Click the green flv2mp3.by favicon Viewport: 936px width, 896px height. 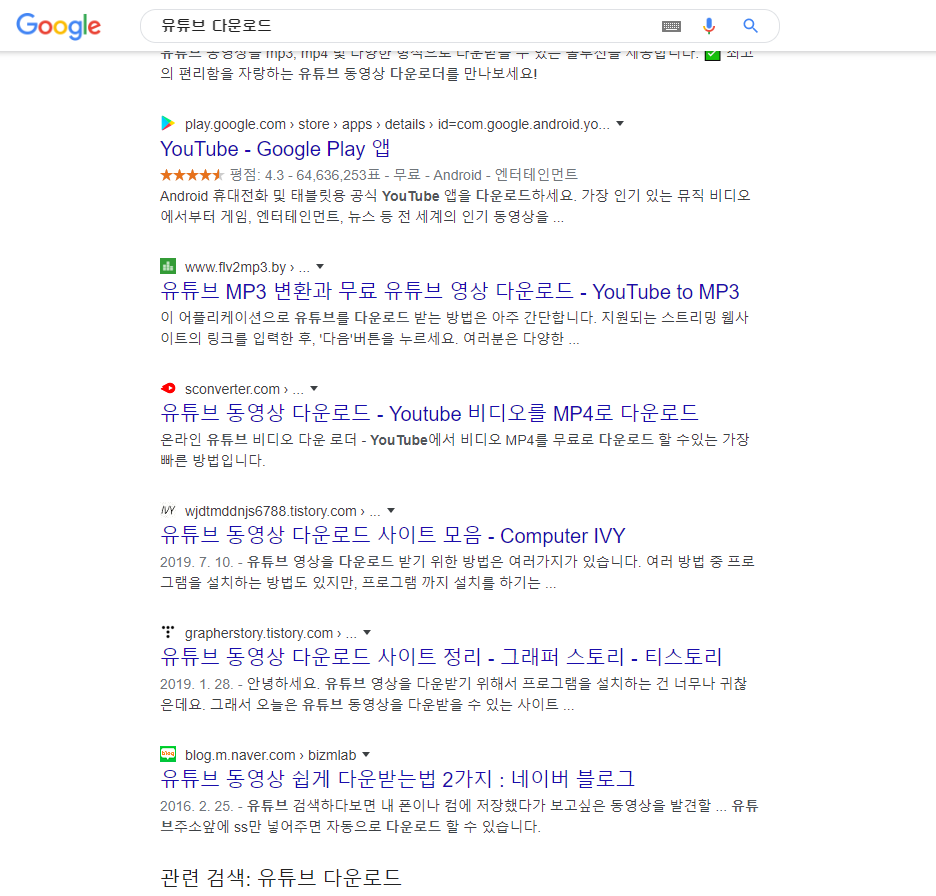point(168,266)
